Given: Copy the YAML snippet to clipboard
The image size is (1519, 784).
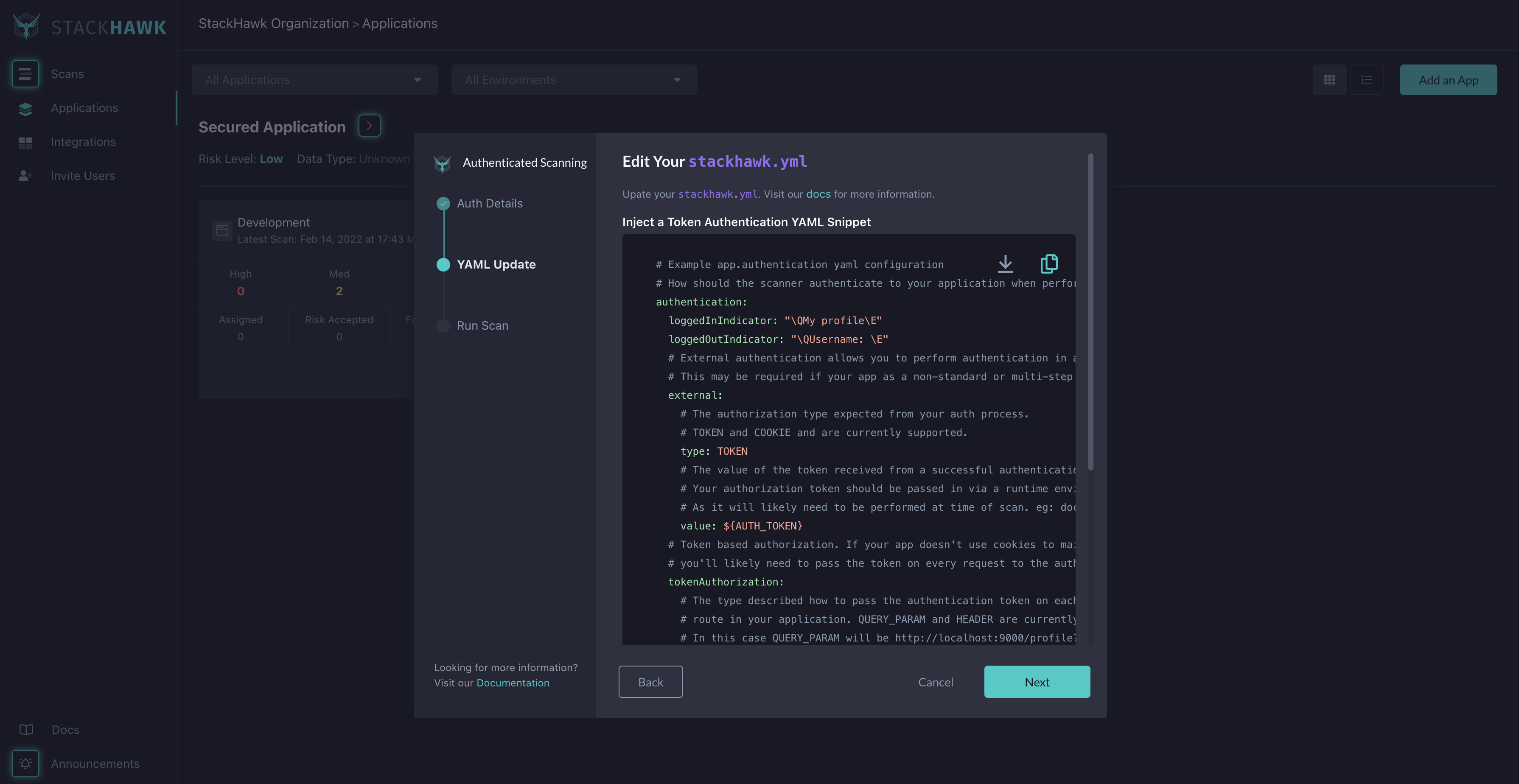Looking at the screenshot, I should 1048,263.
